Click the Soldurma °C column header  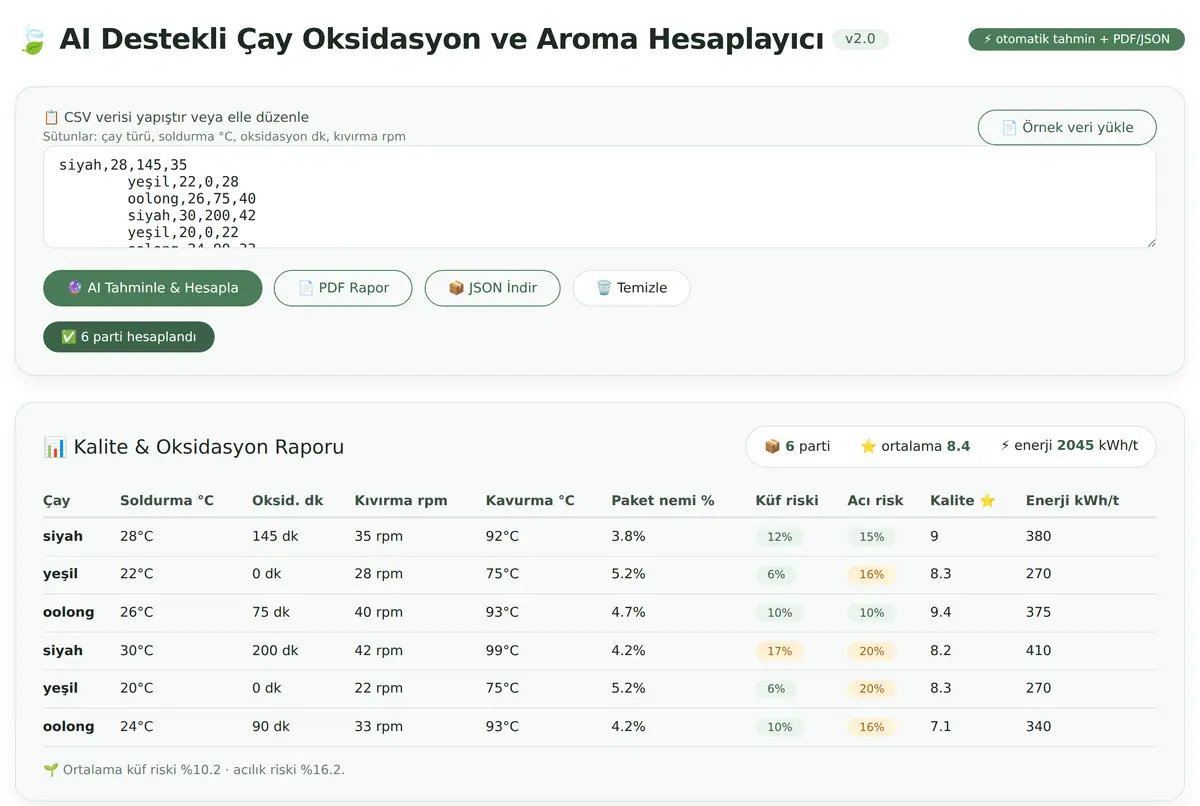pos(167,500)
